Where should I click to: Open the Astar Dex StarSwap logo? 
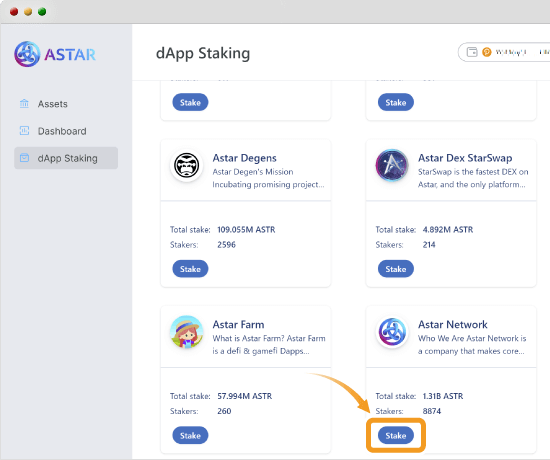(x=392, y=165)
